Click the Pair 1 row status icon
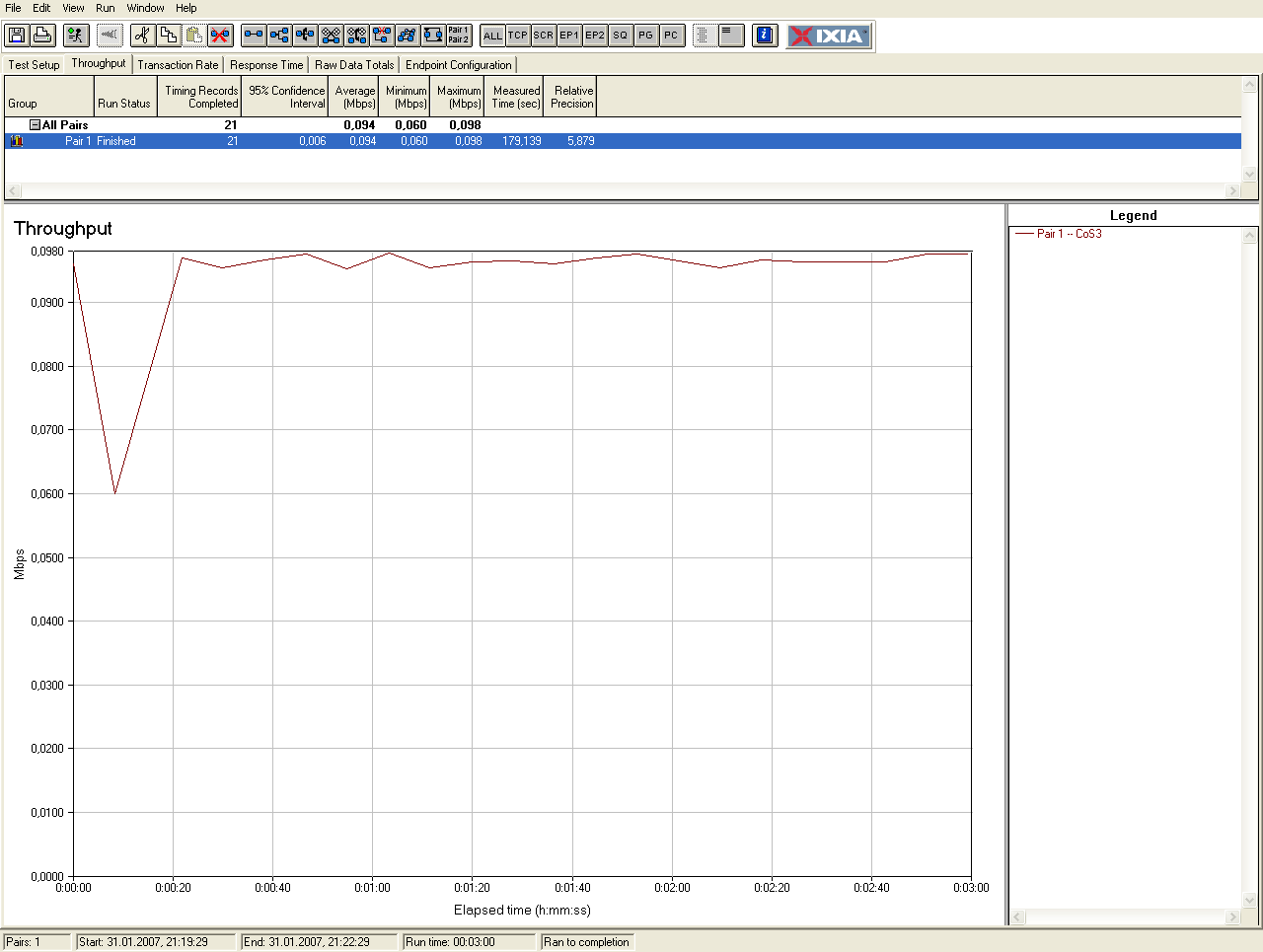Screen dimensions: 1263x952 [x=17, y=141]
